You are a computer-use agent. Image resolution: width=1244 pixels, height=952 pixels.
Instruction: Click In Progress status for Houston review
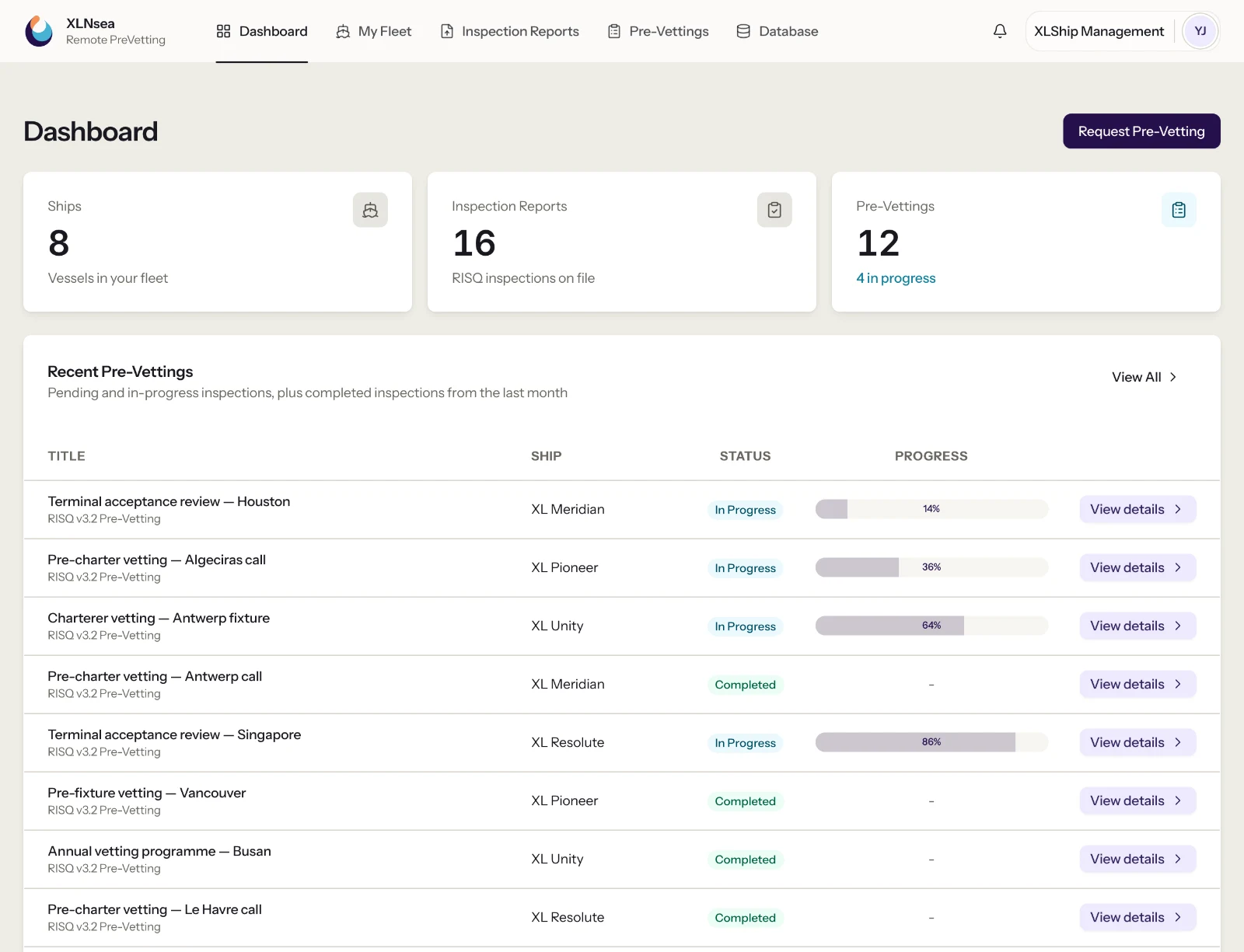(x=745, y=510)
